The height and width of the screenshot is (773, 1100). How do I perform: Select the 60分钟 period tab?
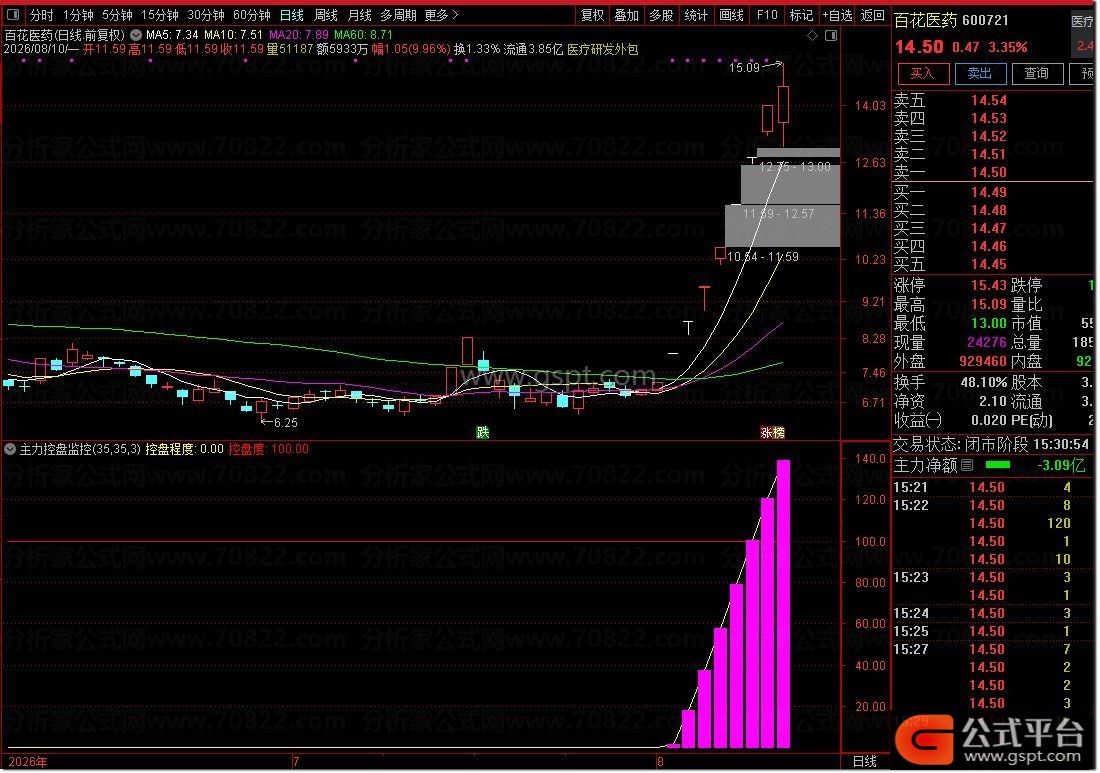pyautogui.click(x=252, y=15)
